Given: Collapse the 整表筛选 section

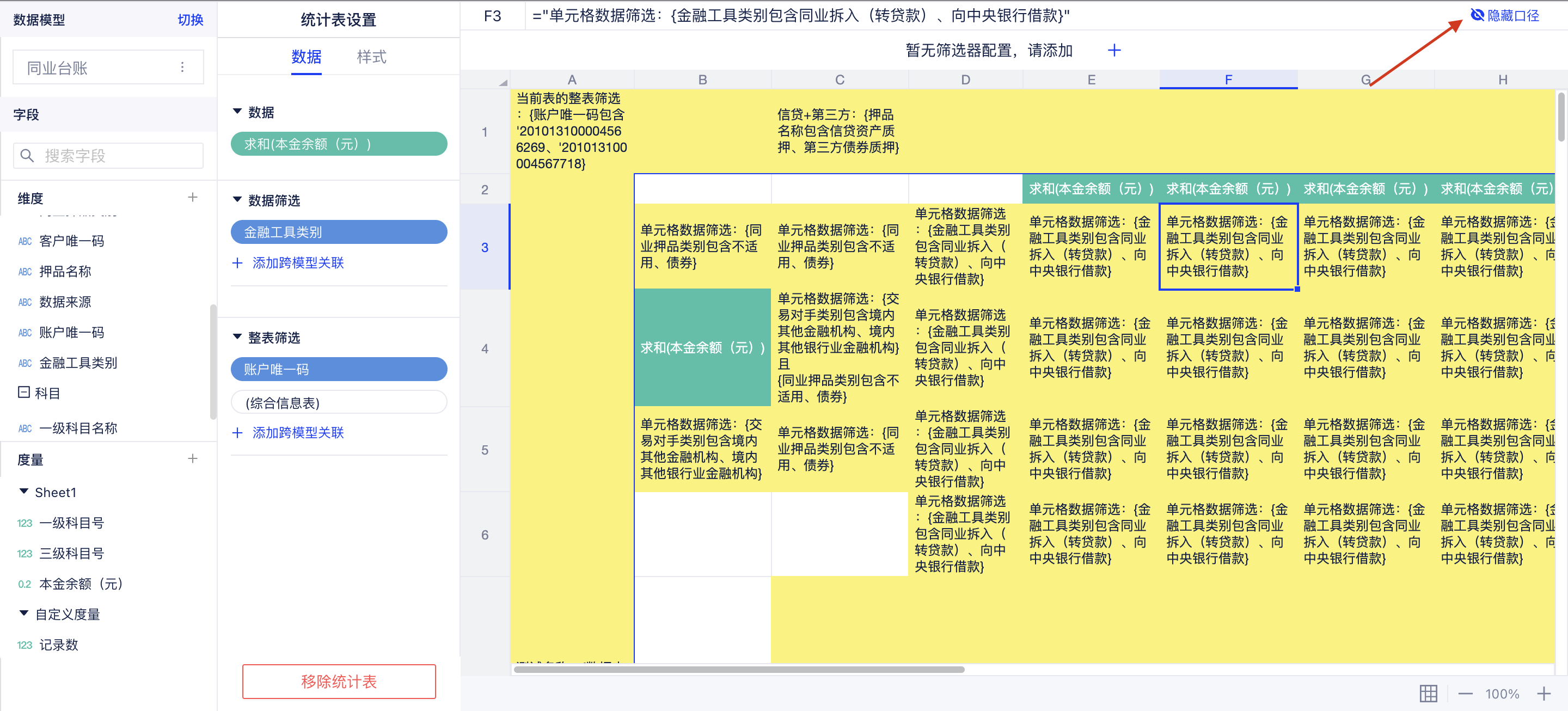Looking at the screenshot, I should pos(237,336).
